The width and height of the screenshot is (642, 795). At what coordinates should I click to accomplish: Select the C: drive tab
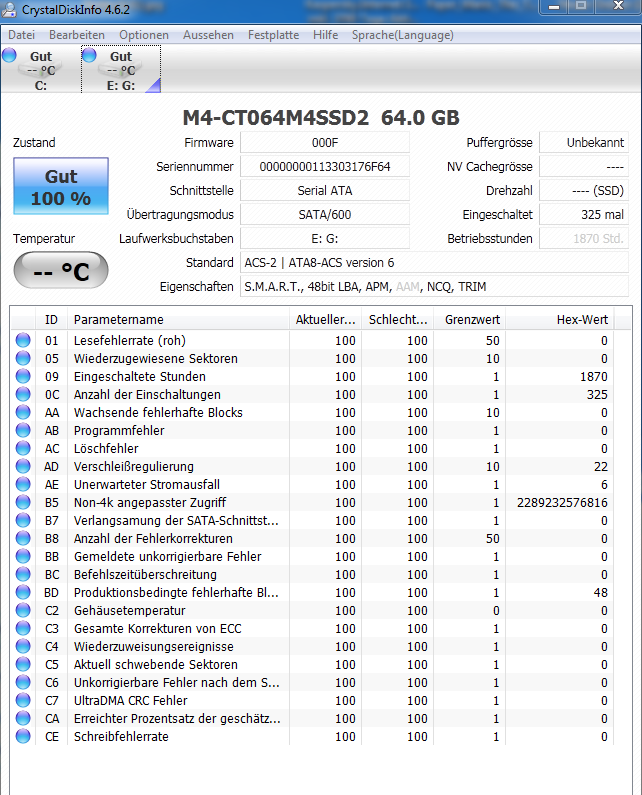click(x=41, y=69)
